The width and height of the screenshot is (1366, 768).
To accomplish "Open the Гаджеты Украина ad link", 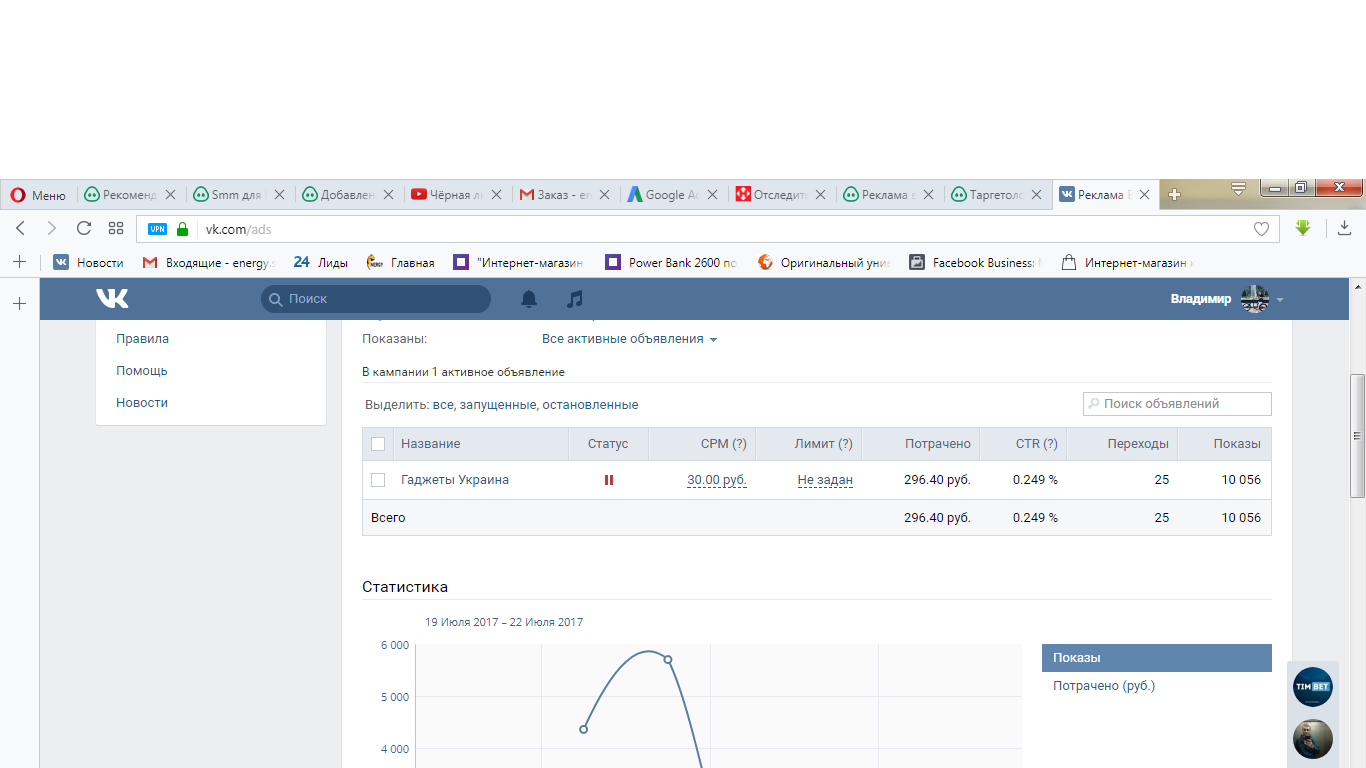I will tap(455, 480).
